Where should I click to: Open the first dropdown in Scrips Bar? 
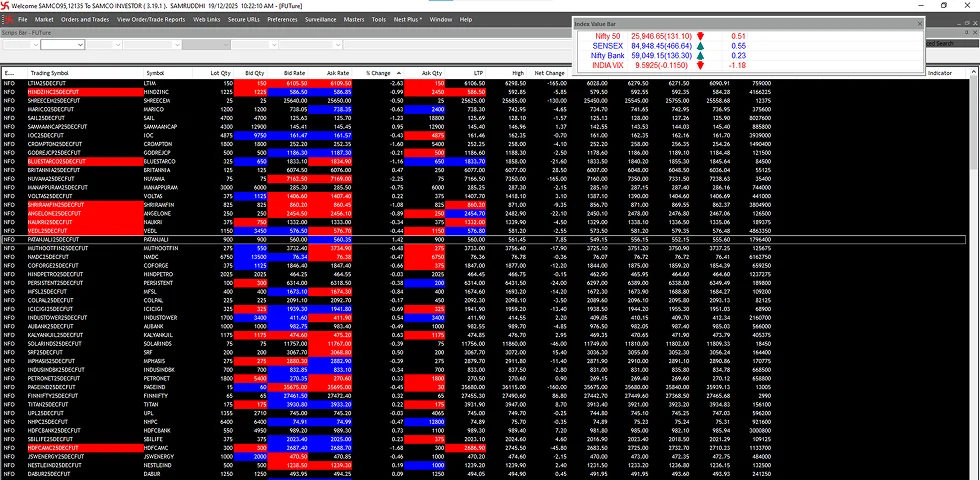coord(21,44)
